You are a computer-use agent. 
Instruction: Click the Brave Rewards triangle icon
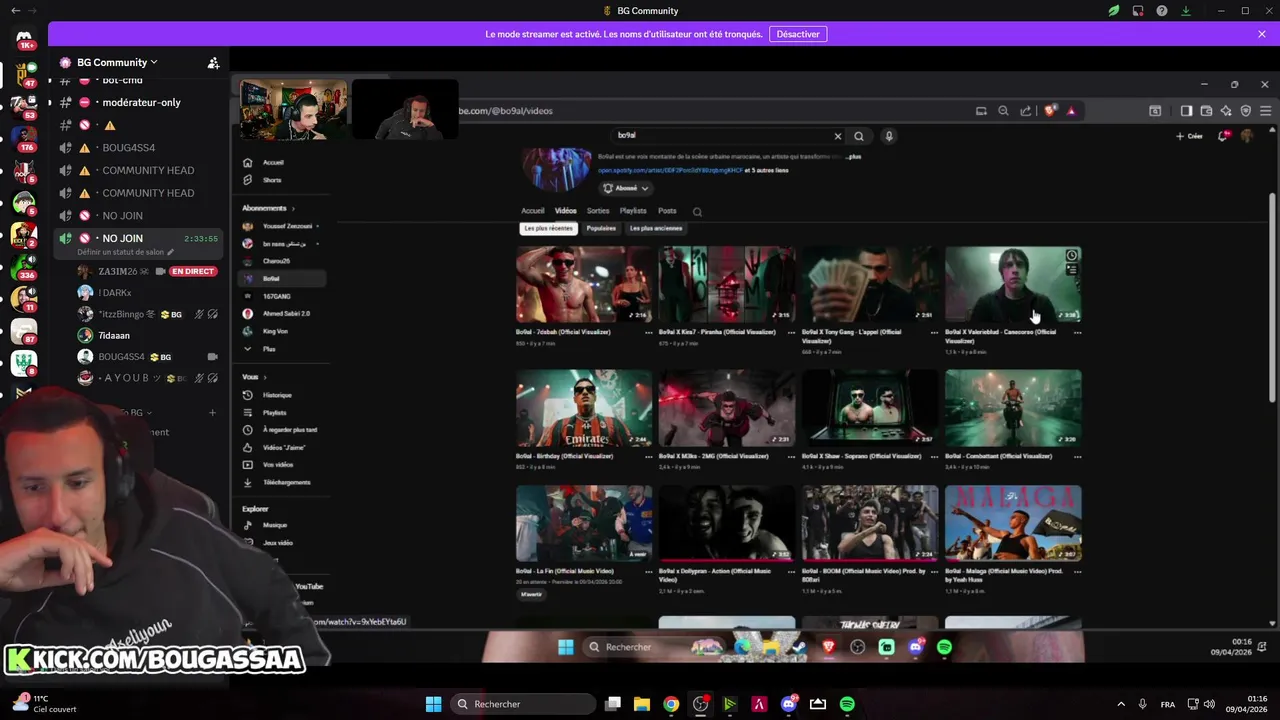[1071, 111]
